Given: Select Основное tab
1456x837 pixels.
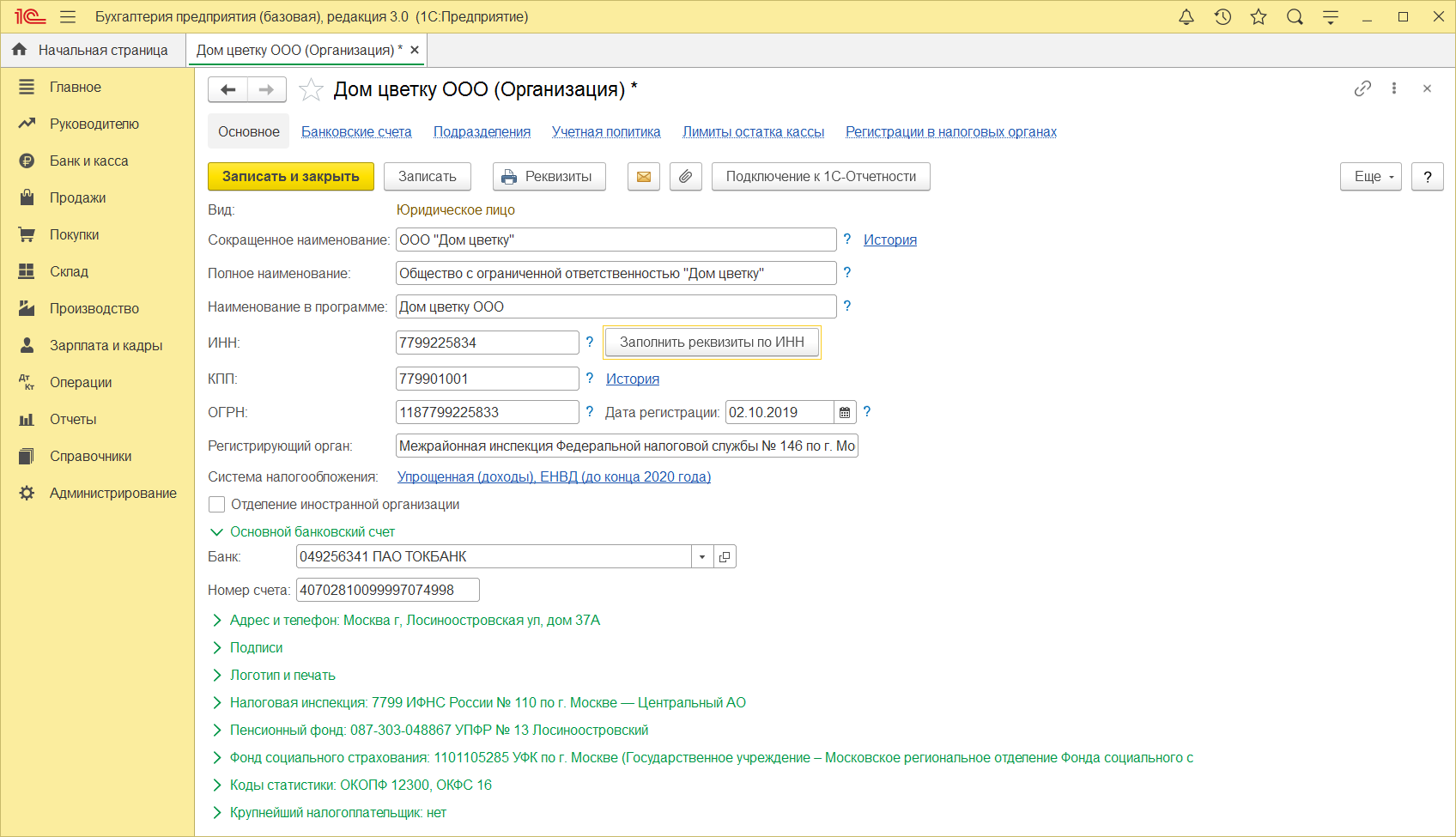Looking at the screenshot, I should (249, 132).
